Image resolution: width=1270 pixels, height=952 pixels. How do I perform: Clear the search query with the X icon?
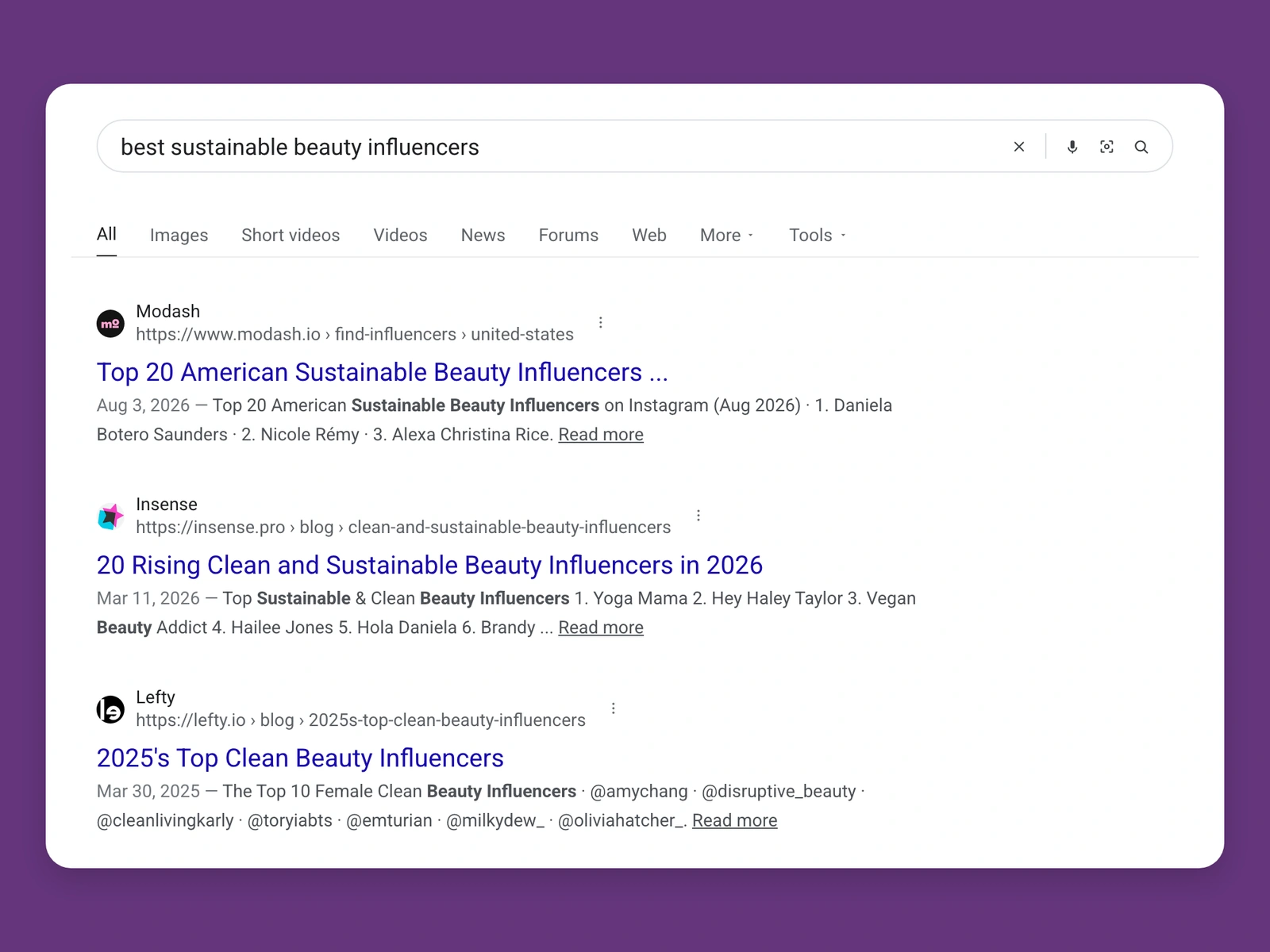(x=1019, y=147)
